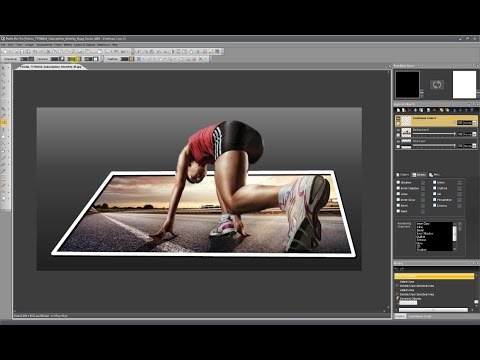This screenshot has width=480, height=360.
Task: Click the white background color swatch
Action: click(464, 84)
